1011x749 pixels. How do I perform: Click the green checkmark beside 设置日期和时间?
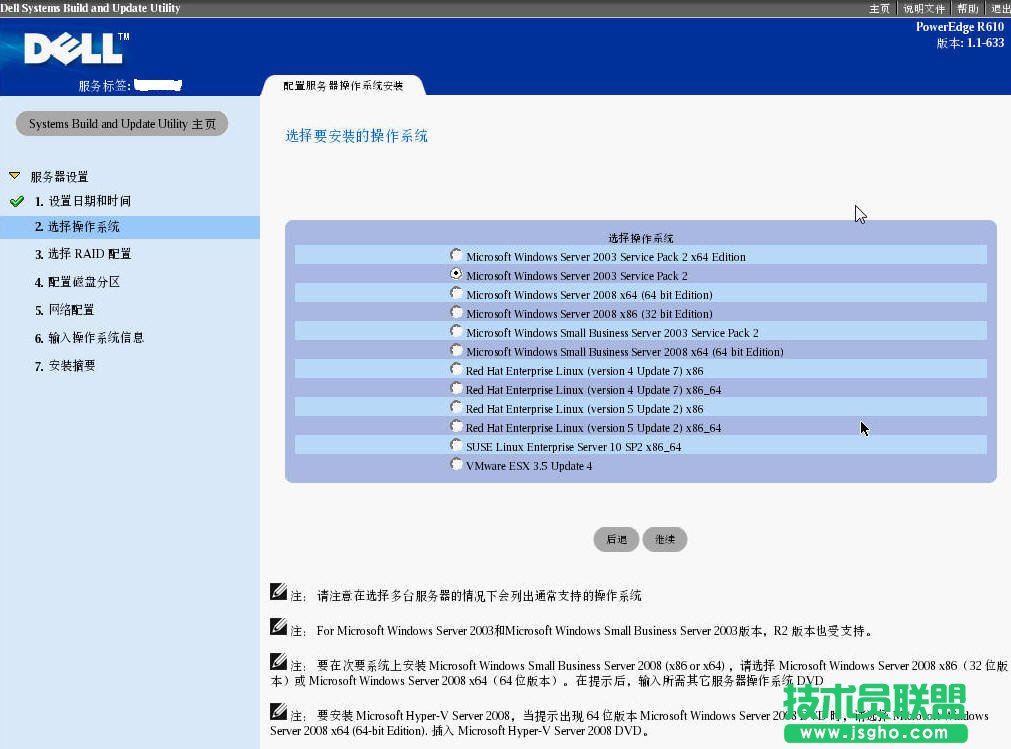click(14, 200)
